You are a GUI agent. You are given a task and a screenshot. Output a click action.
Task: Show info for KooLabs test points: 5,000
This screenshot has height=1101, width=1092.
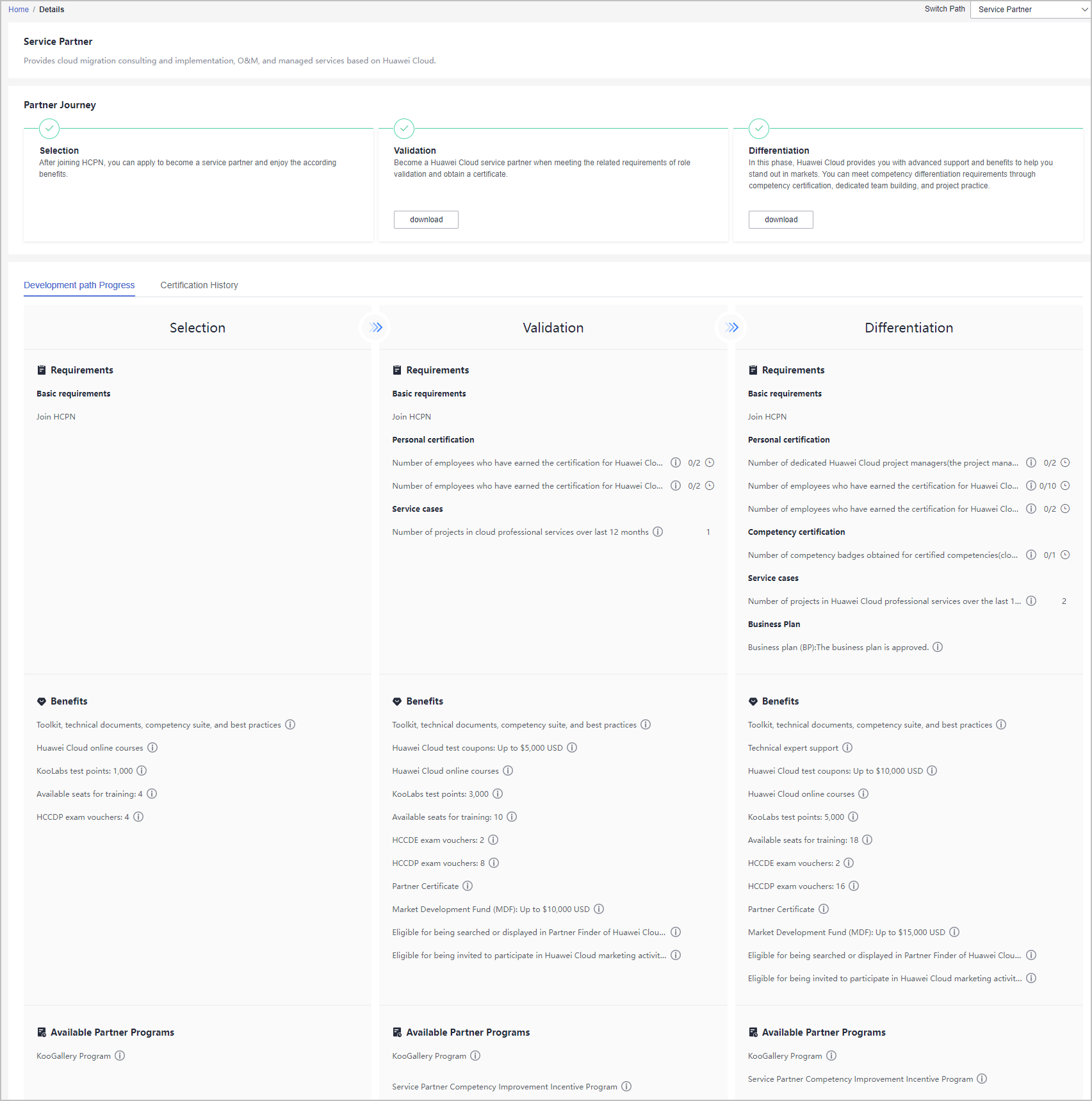click(853, 817)
